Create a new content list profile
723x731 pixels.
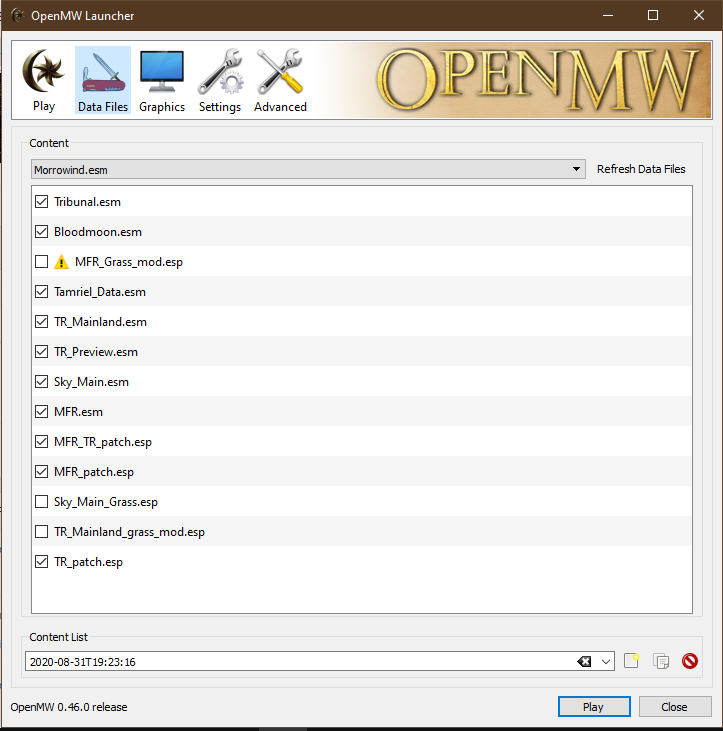click(632, 661)
